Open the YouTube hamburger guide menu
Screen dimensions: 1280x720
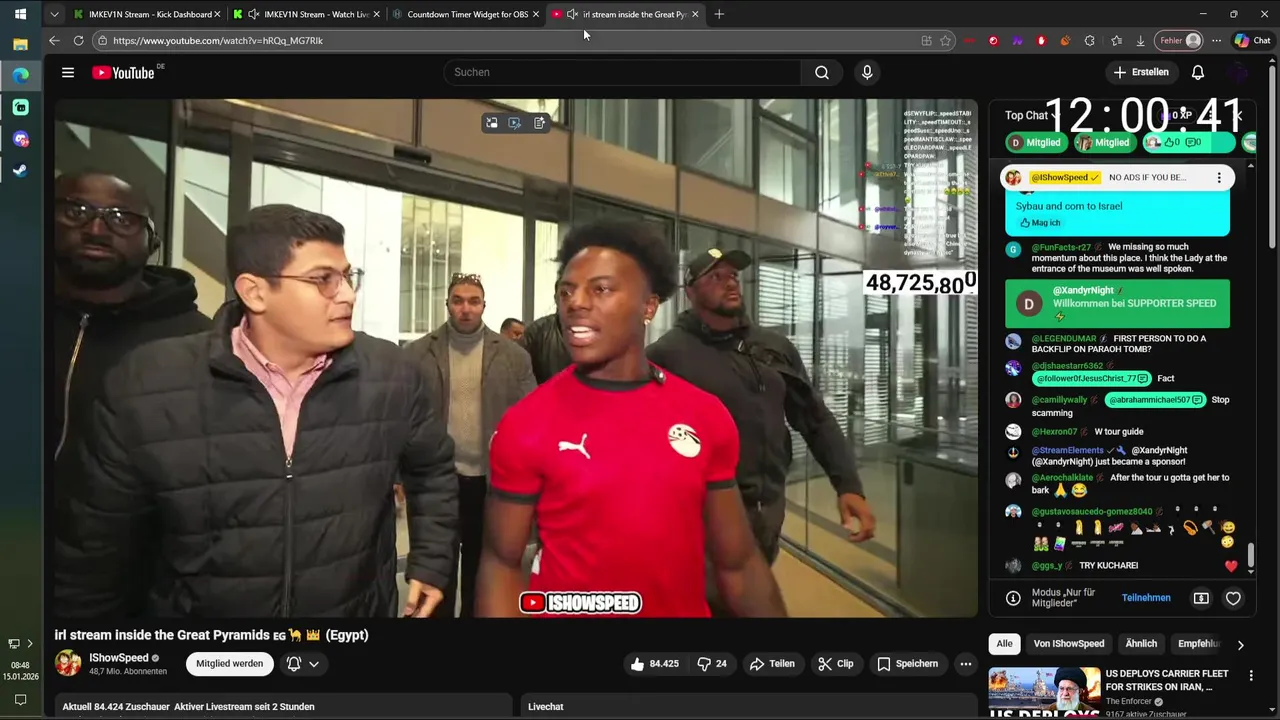67,72
